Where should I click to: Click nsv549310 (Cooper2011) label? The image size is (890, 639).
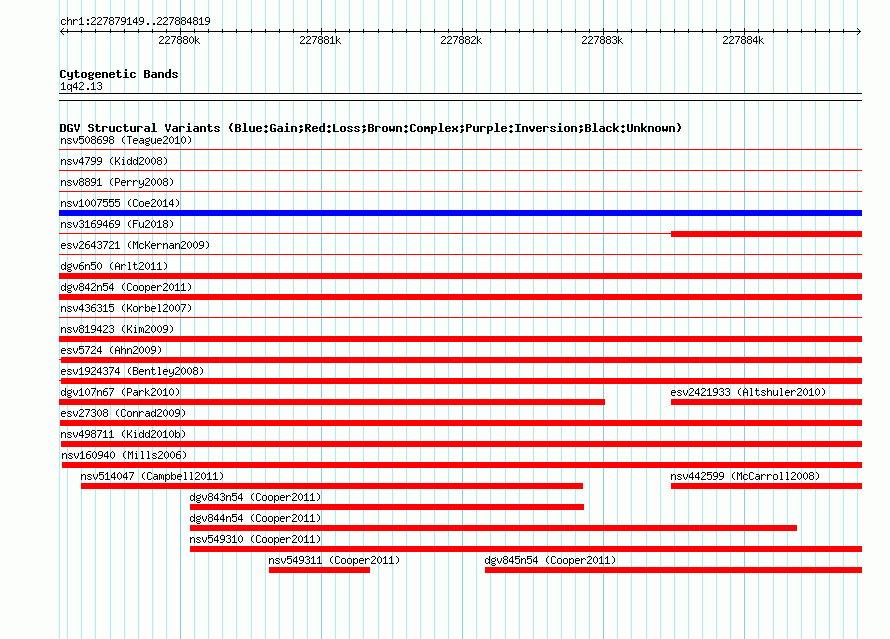[255, 539]
